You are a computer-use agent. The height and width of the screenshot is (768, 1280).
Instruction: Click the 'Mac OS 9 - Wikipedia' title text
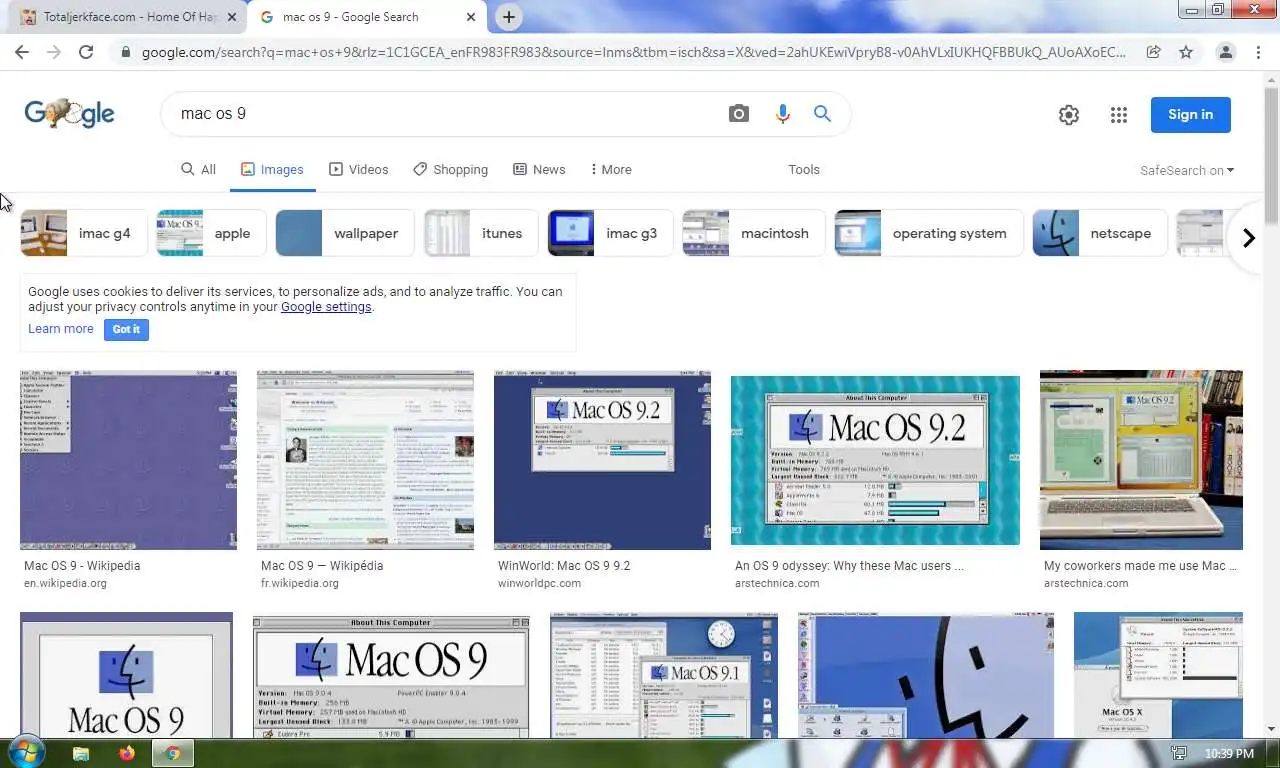(82, 566)
